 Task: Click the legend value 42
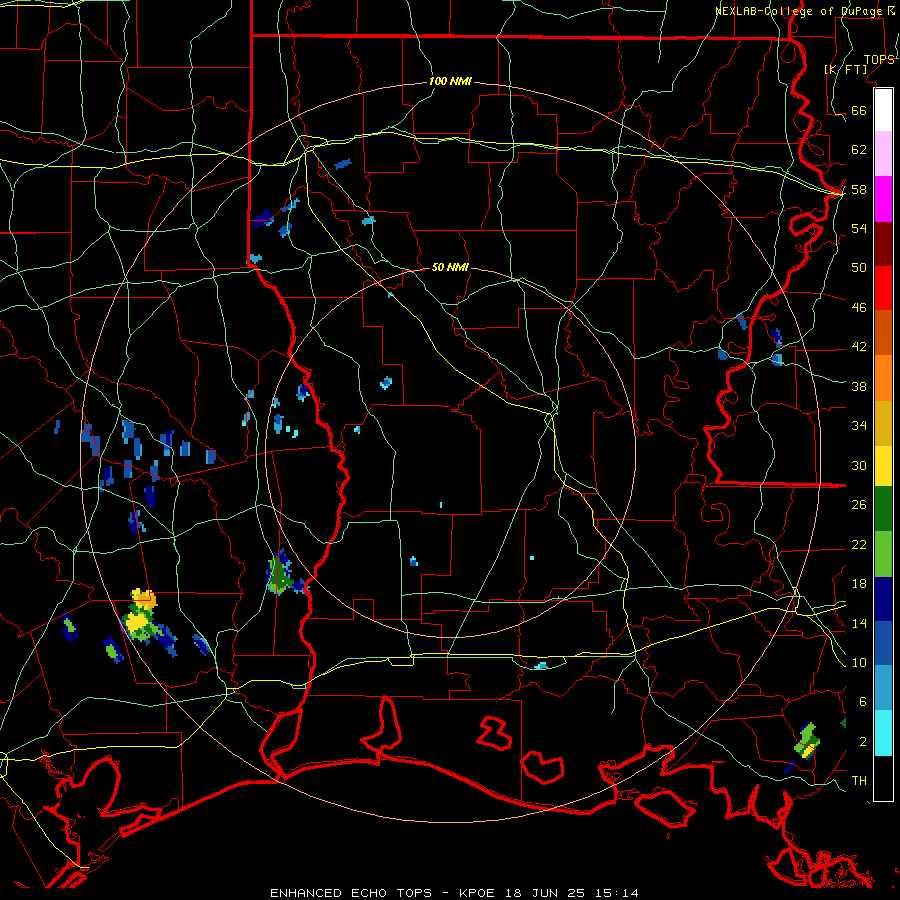click(859, 346)
